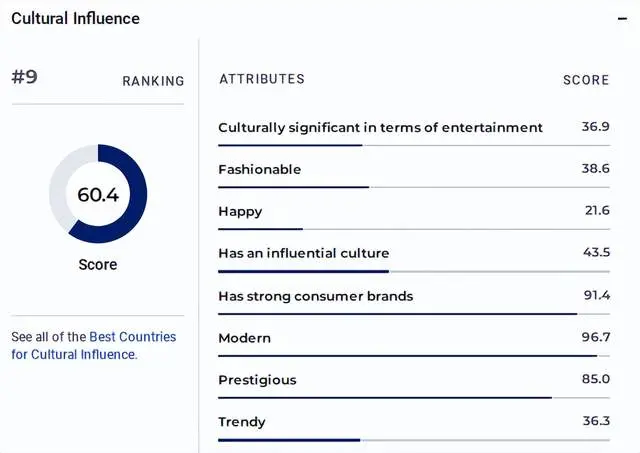Select the Culturally significant in terms of entertainment row
The height and width of the screenshot is (453, 640).
(x=380, y=128)
